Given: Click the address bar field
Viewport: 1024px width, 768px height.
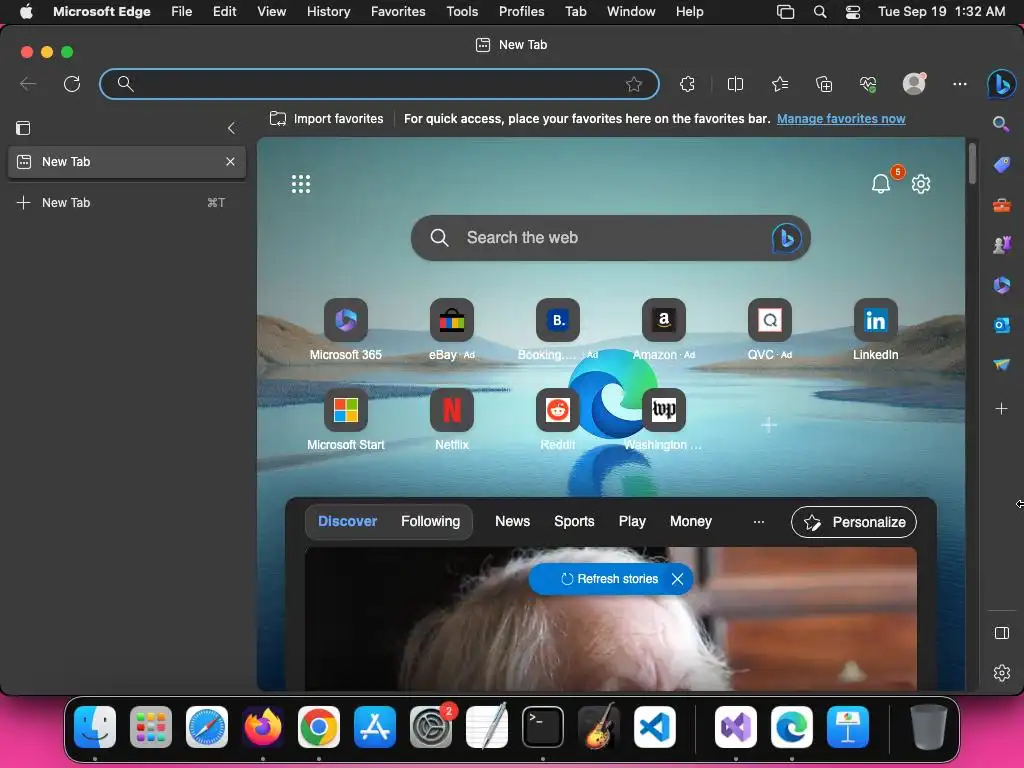Looking at the screenshot, I should 379,84.
